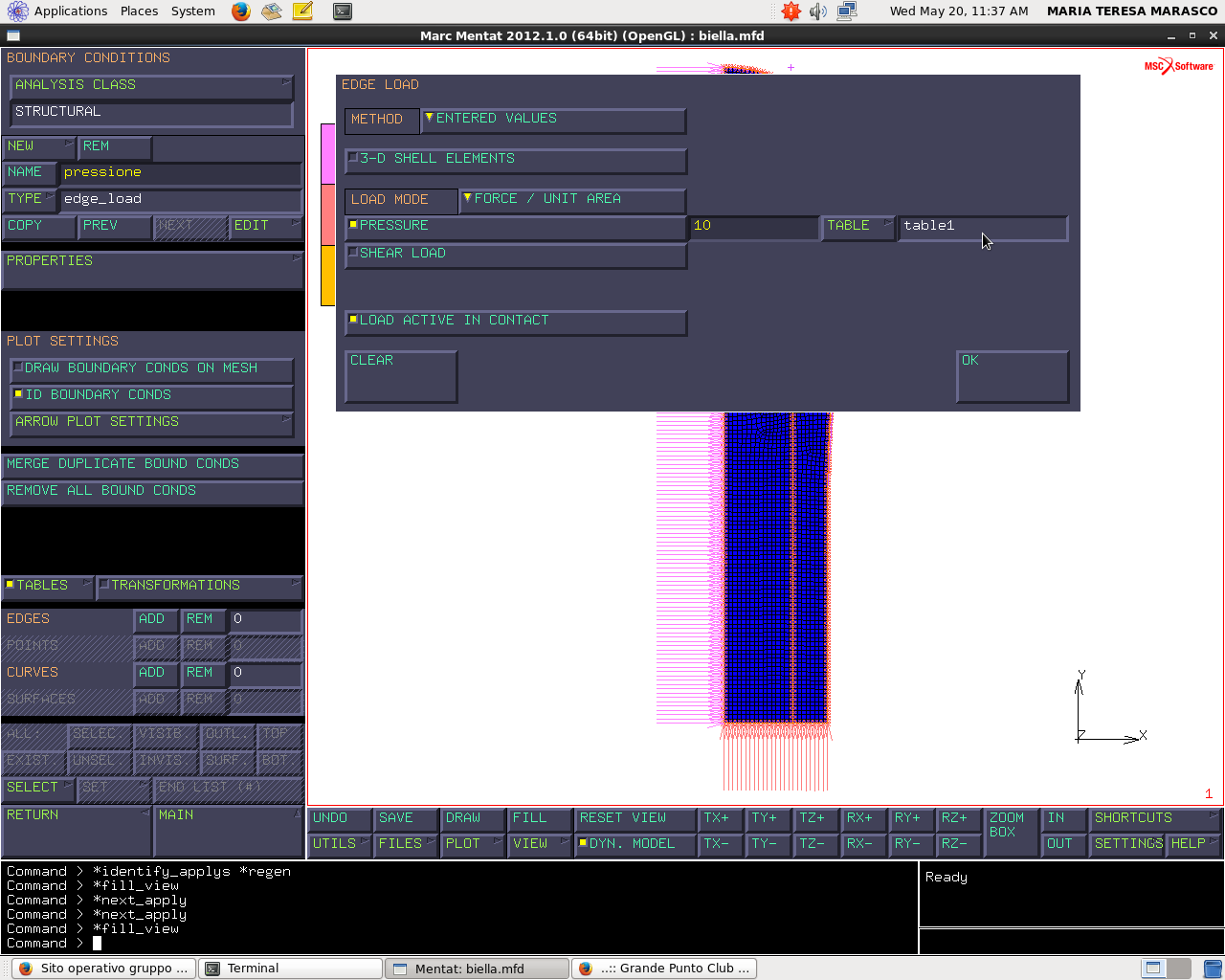Click the salmon color band beside the dialog

[327, 215]
